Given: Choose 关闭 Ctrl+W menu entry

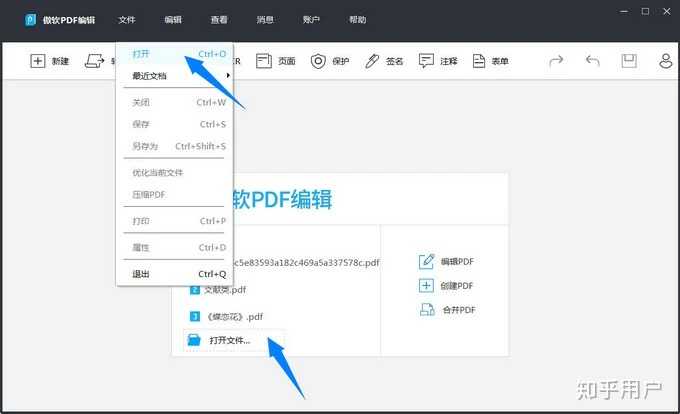Looking at the screenshot, I should point(175,102).
